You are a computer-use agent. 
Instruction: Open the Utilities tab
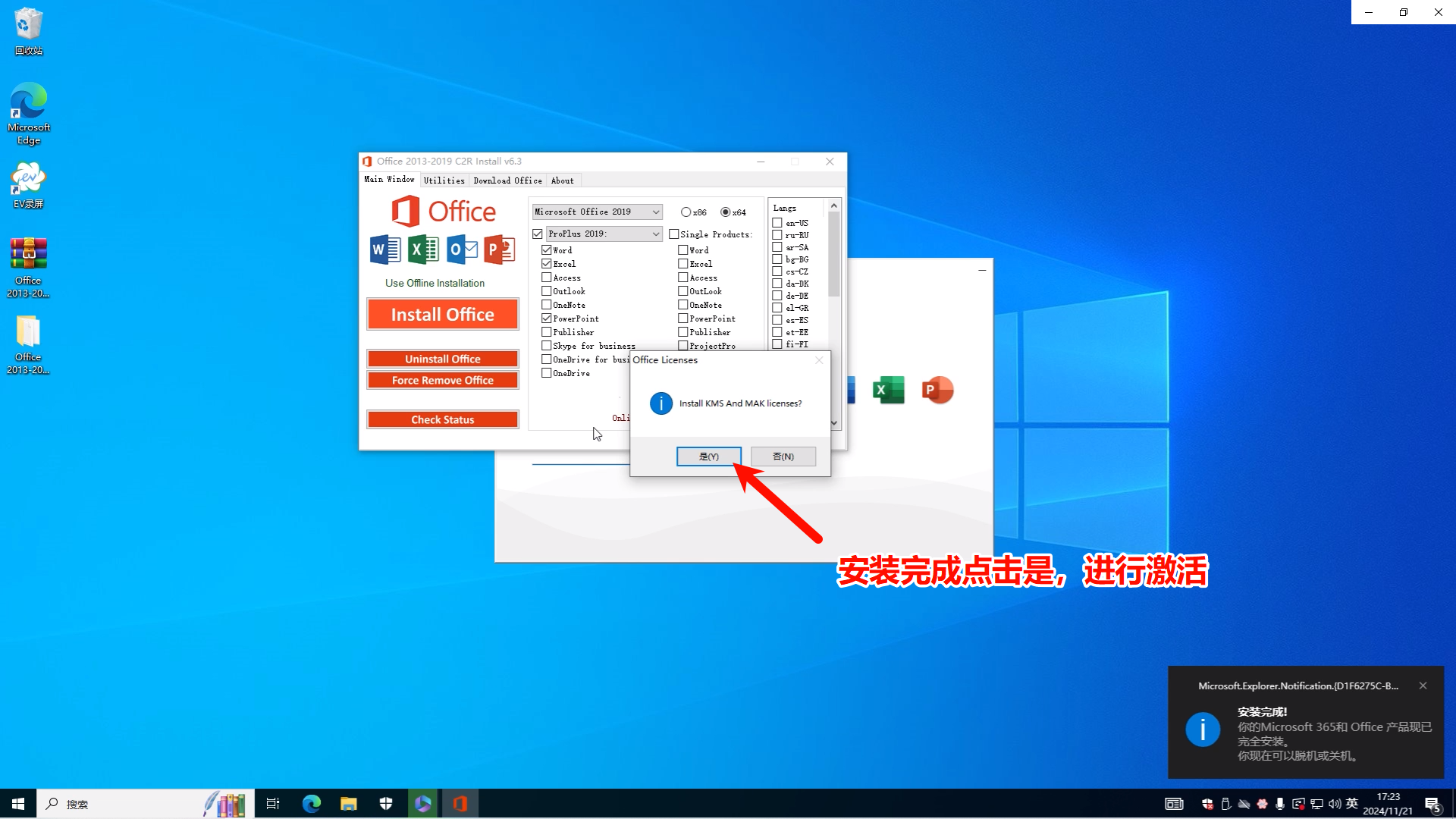coord(444,180)
